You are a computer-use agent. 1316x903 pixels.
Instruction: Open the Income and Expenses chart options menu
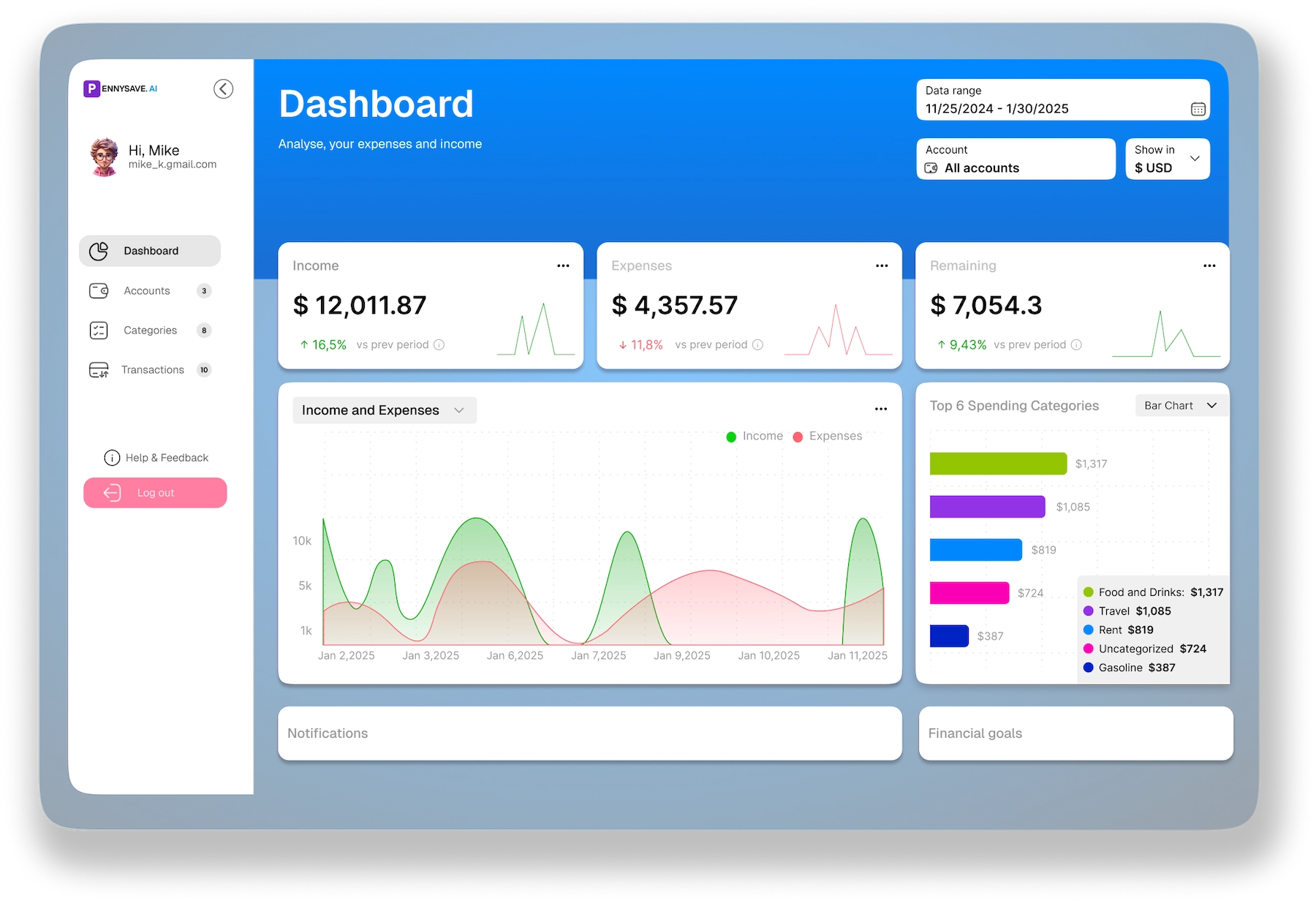tap(880, 409)
